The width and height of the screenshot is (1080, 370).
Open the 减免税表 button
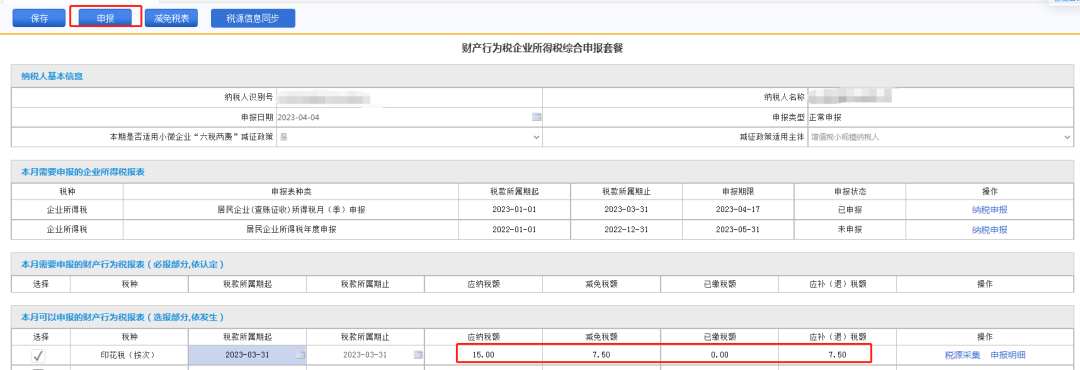click(x=172, y=19)
